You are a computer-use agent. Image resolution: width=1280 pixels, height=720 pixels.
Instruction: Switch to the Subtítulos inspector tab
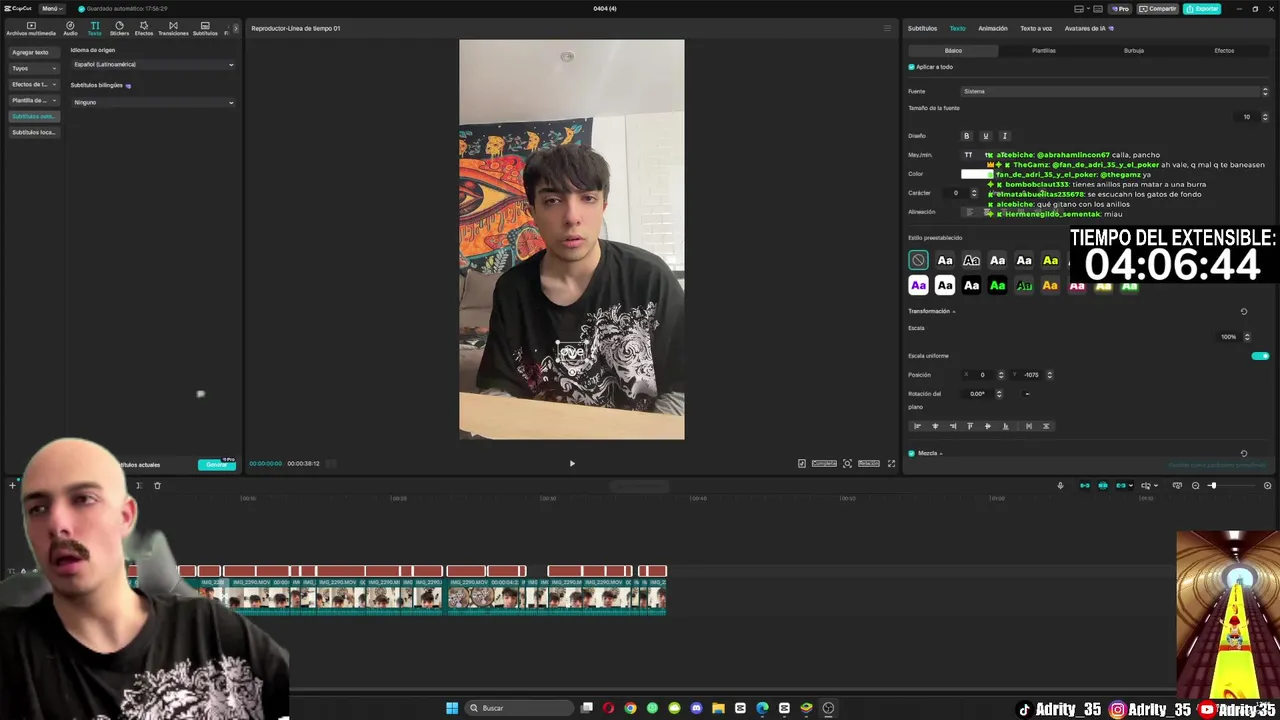pyautogui.click(x=922, y=28)
